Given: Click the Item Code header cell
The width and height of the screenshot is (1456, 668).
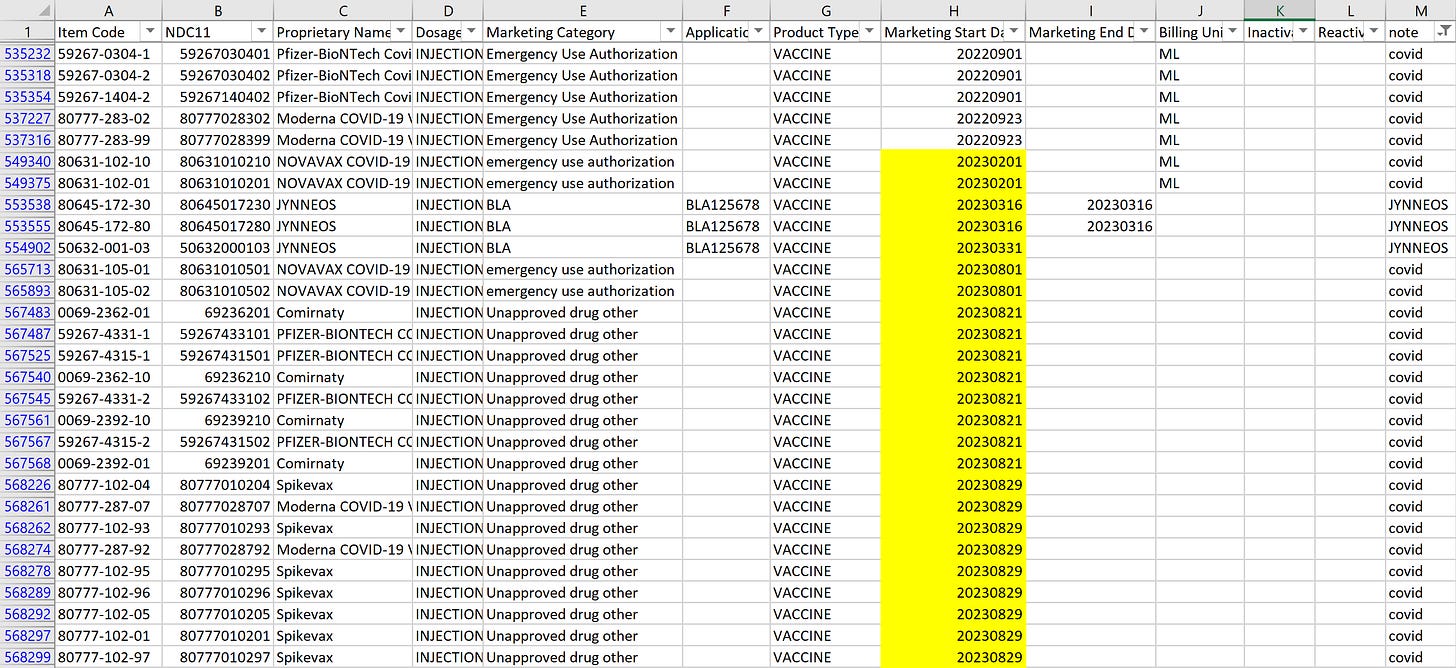Looking at the screenshot, I should [109, 32].
